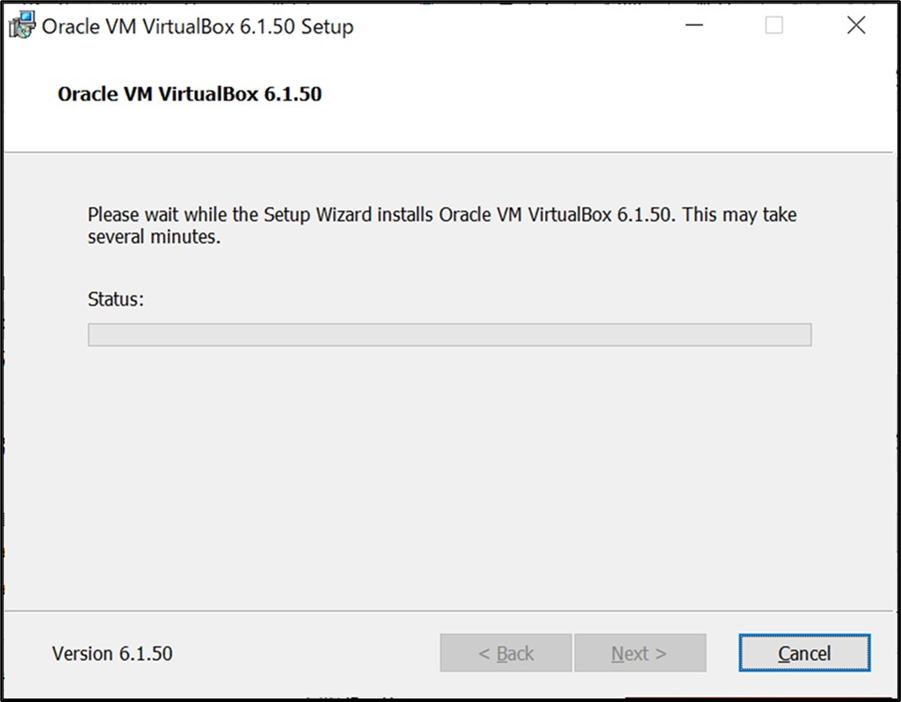901x702 pixels.
Task: Click the 'This may take' phrase in message
Action: [x=740, y=215]
